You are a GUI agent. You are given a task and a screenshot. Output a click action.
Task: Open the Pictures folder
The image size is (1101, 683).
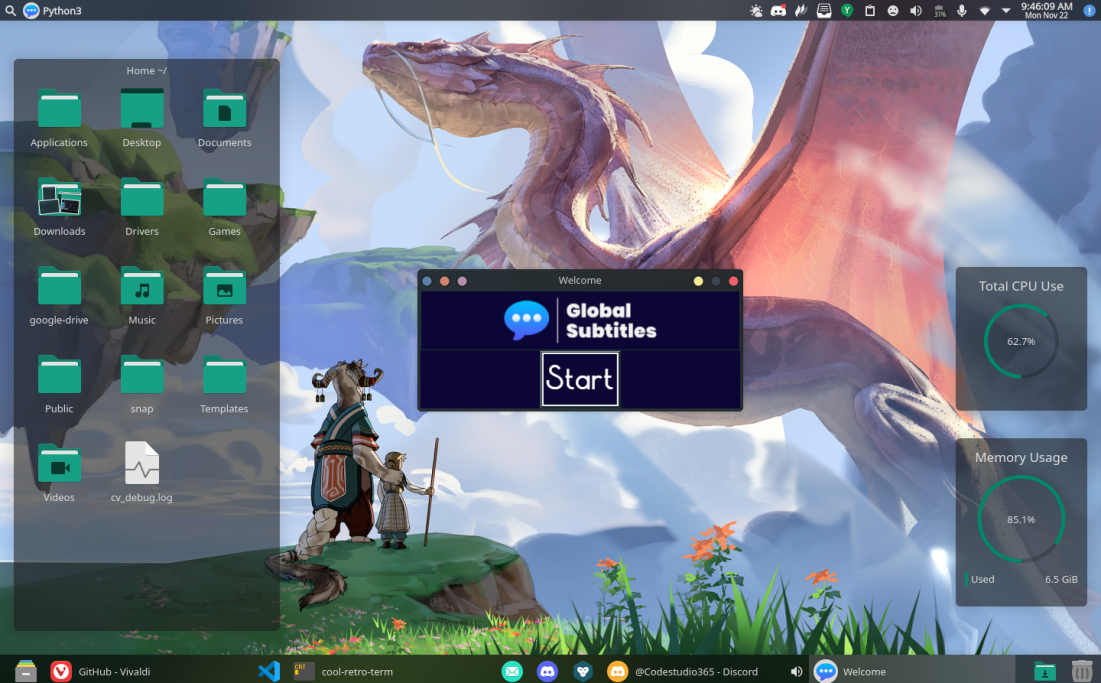point(224,296)
